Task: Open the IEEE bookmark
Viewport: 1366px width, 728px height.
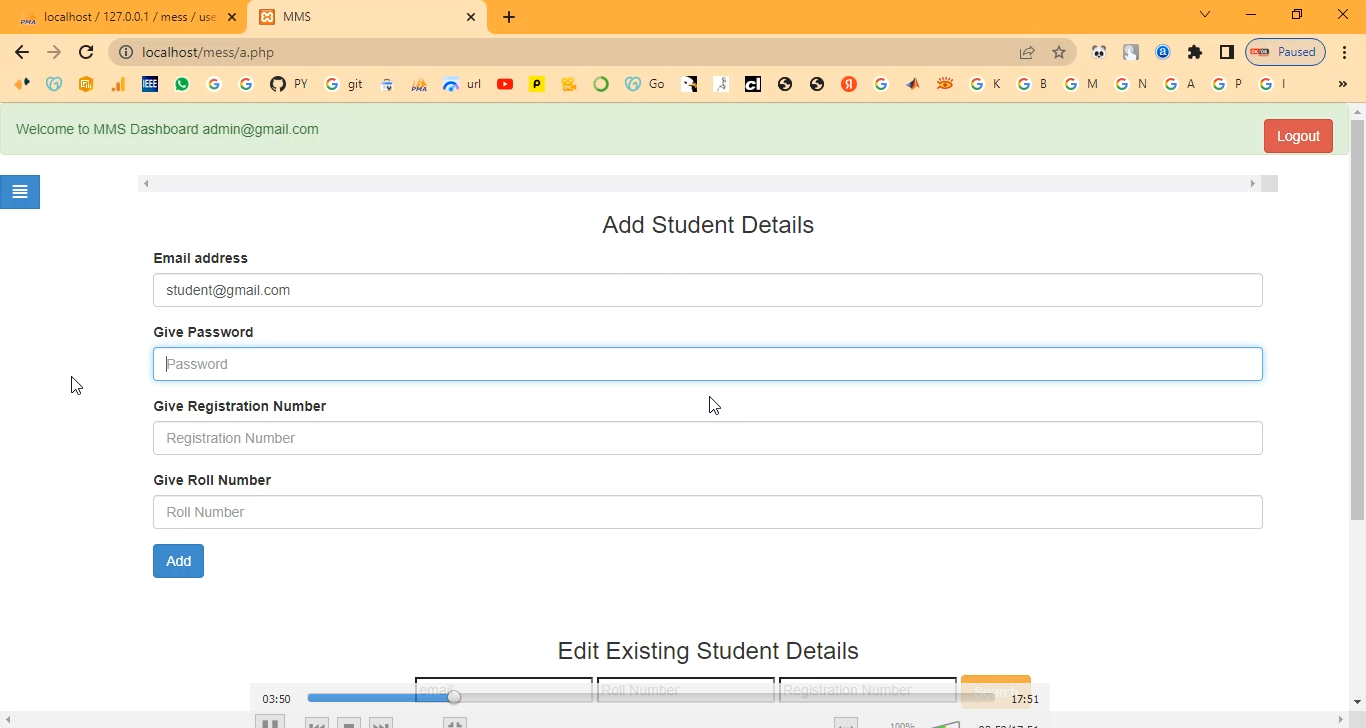Action: (x=149, y=85)
